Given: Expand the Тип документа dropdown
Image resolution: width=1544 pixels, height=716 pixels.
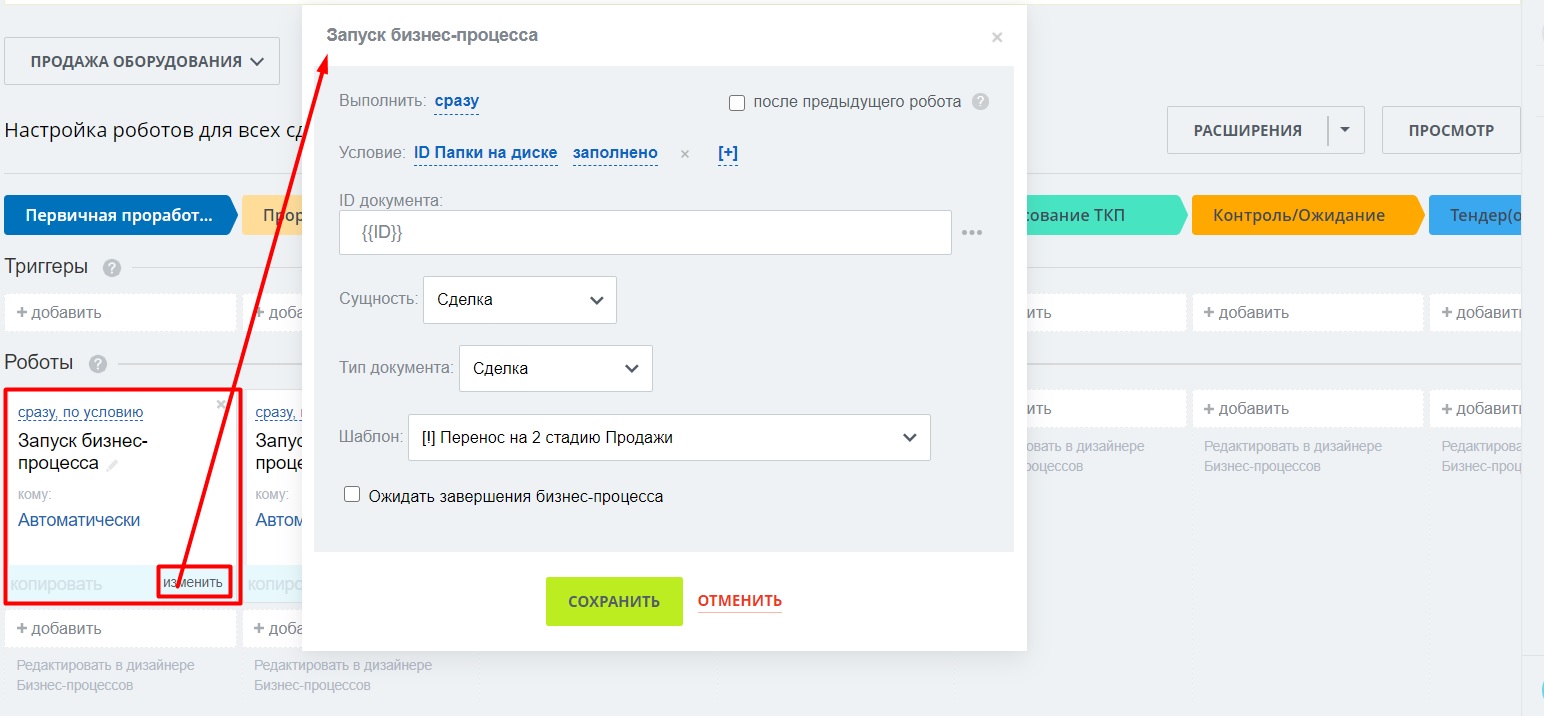Looking at the screenshot, I should [x=555, y=368].
